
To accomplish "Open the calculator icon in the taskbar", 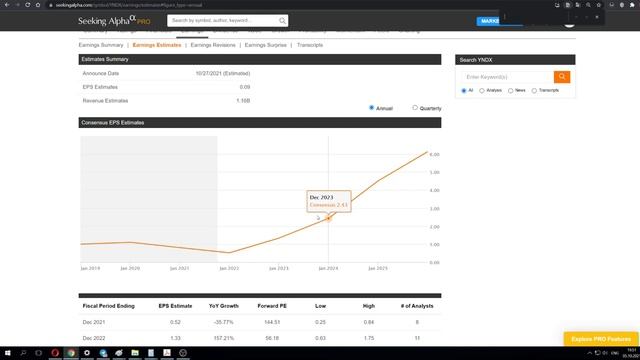I will [151, 353].
